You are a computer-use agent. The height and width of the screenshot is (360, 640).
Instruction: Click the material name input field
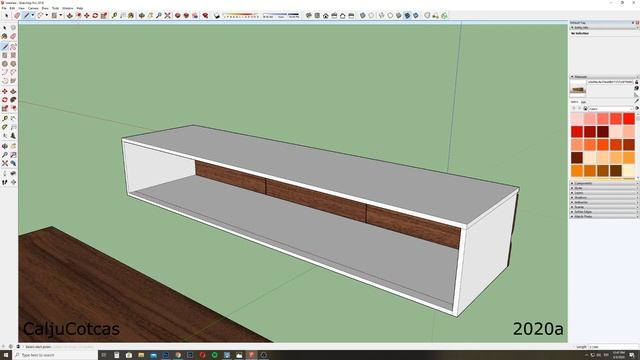tap(610, 82)
